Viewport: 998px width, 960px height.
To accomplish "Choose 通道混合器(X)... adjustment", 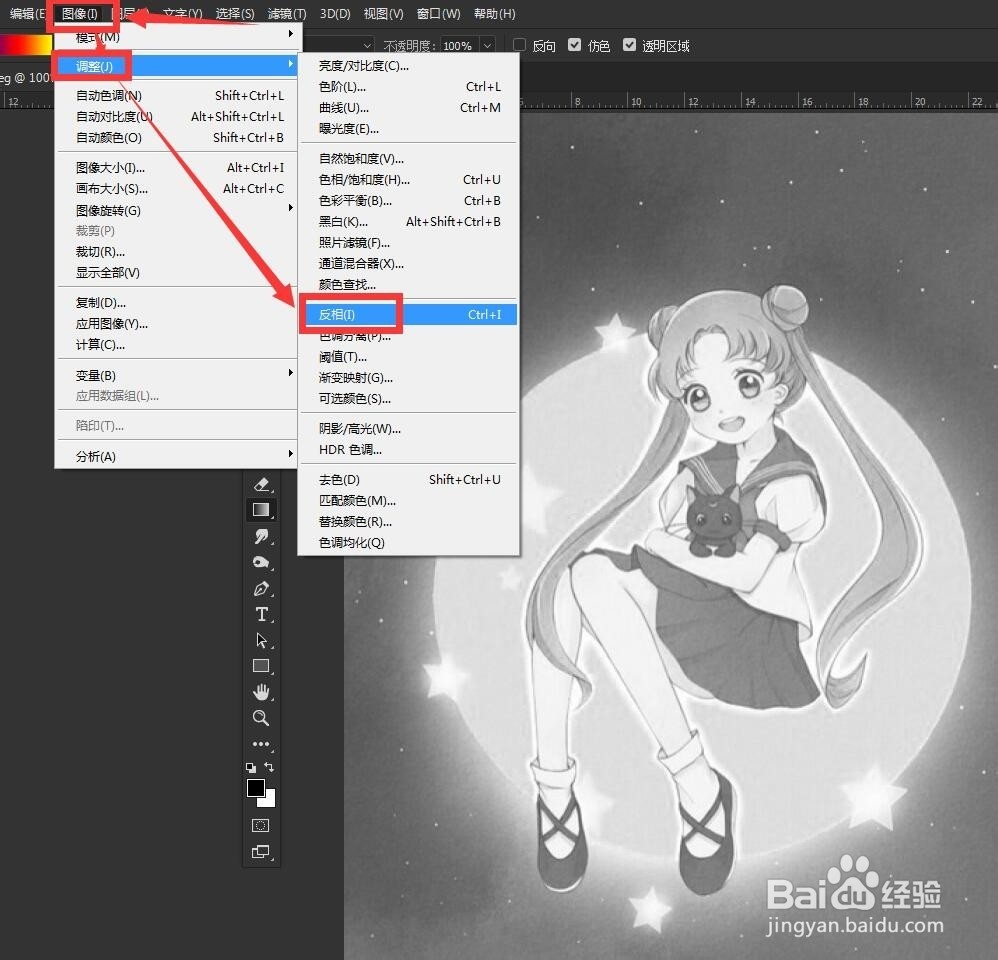I will tap(409, 264).
